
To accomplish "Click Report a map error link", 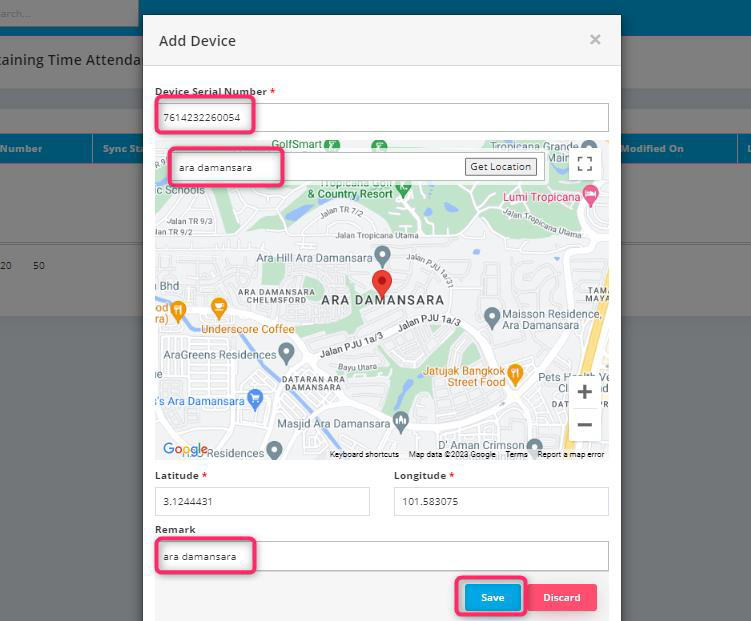I will click(x=570, y=454).
